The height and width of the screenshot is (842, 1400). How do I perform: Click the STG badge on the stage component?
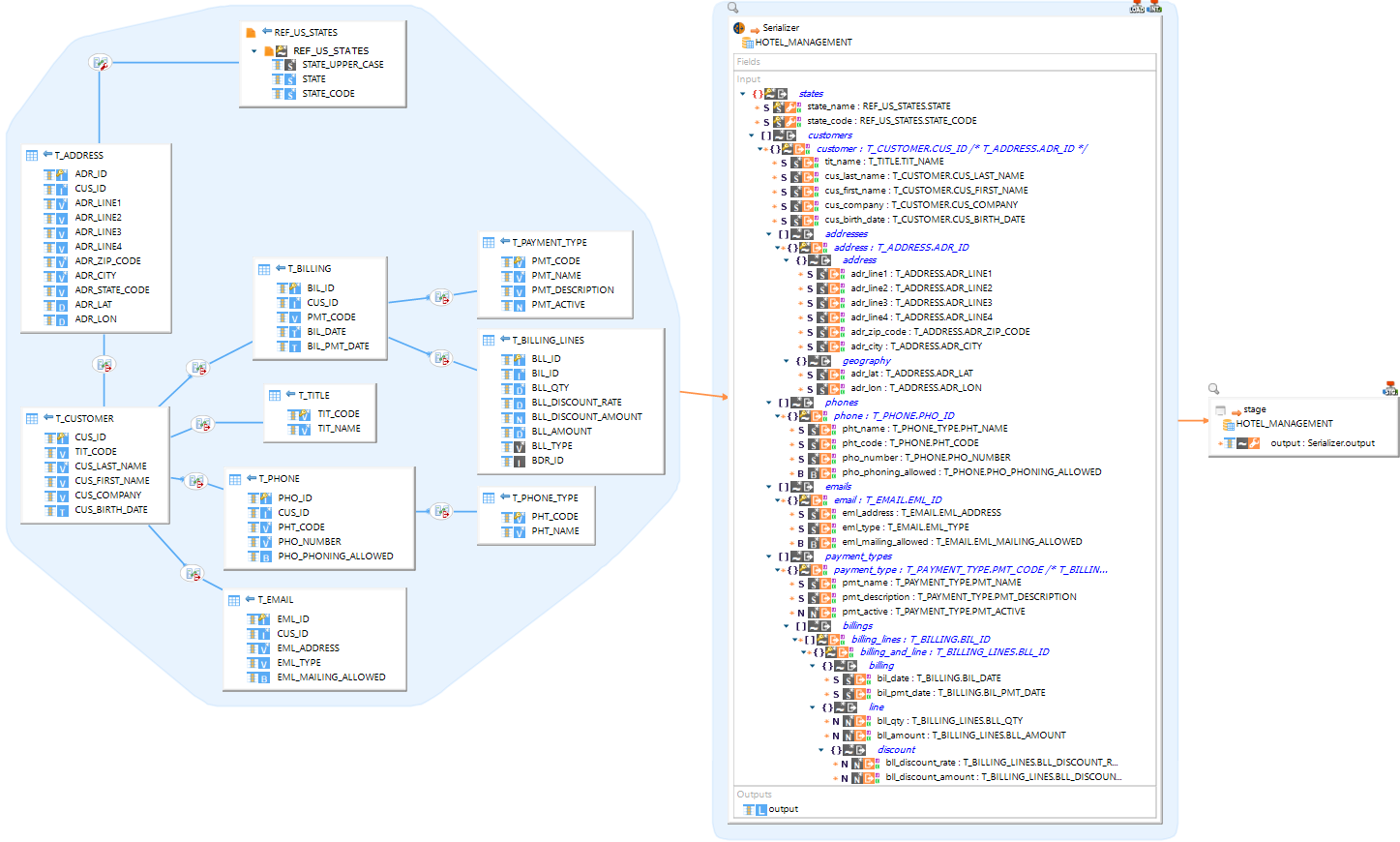tap(1390, 391)
